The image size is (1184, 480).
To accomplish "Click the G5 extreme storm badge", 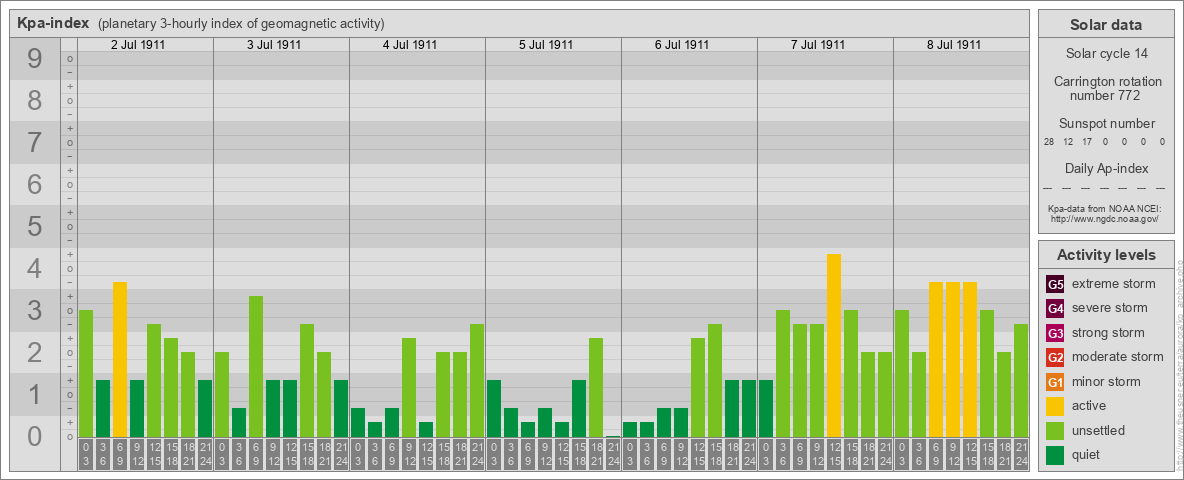I will (x=1055, y=285).
